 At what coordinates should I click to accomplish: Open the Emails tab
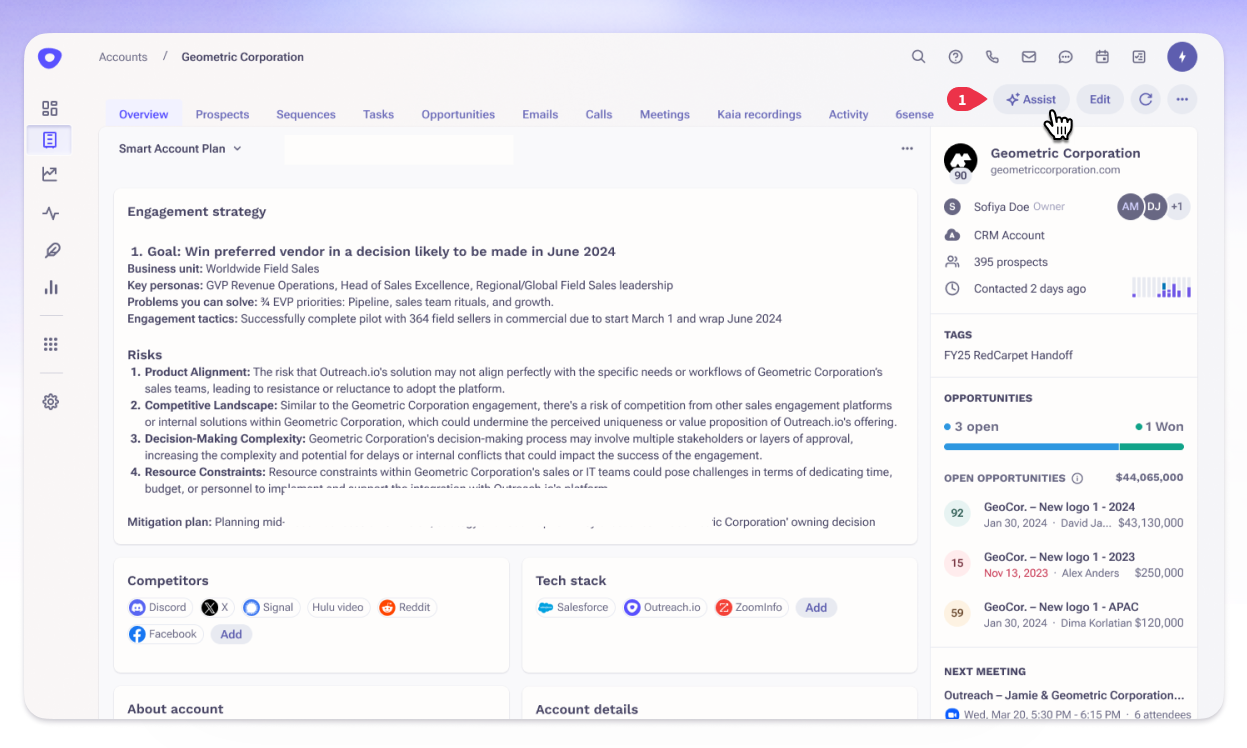540,114
